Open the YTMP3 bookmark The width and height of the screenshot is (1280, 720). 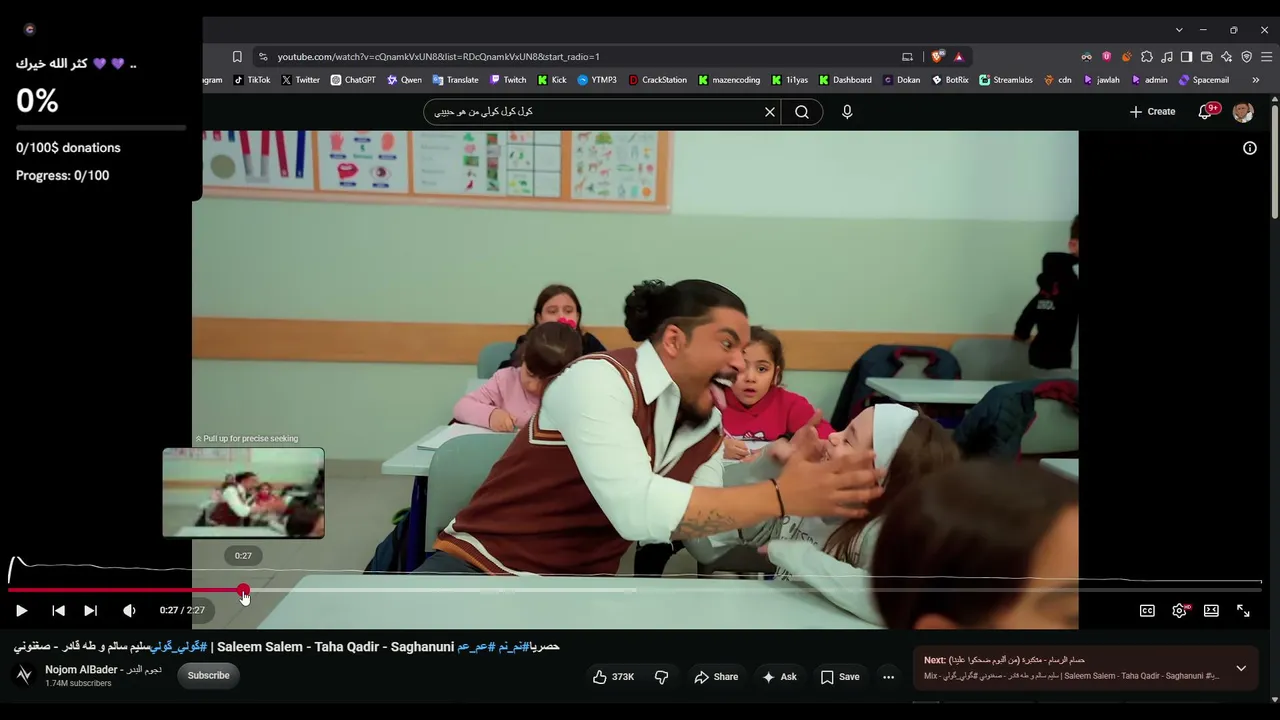point(597,80)
